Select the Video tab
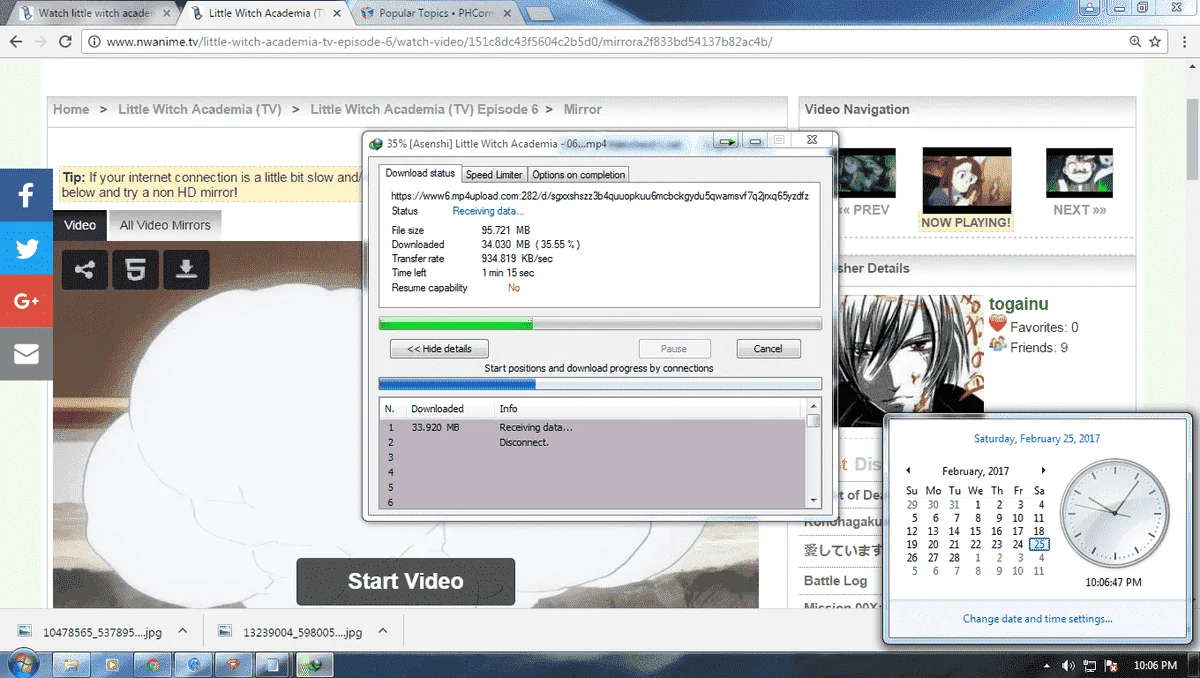Image resolution: width=1200 pixels, height=678 pixels. [x=80, y=225]
